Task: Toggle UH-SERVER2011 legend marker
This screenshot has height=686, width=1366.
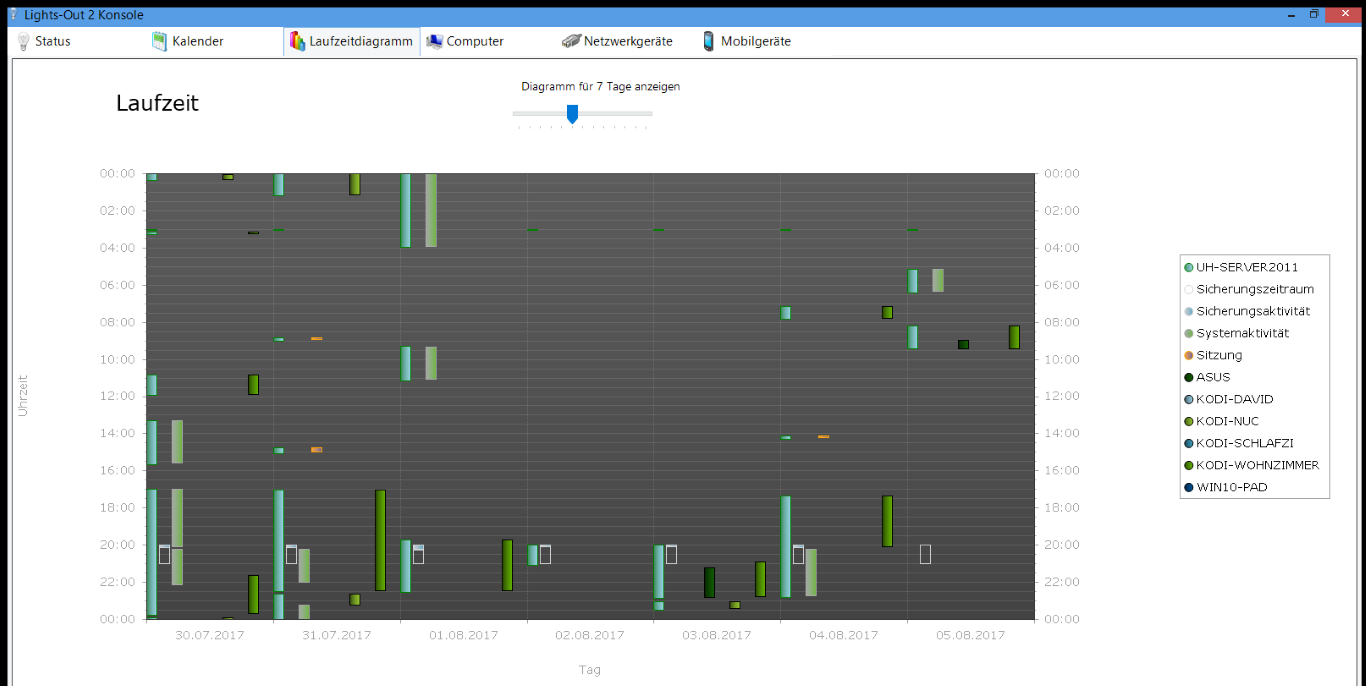Action: pyautogui.click(x=1188, y=267)
